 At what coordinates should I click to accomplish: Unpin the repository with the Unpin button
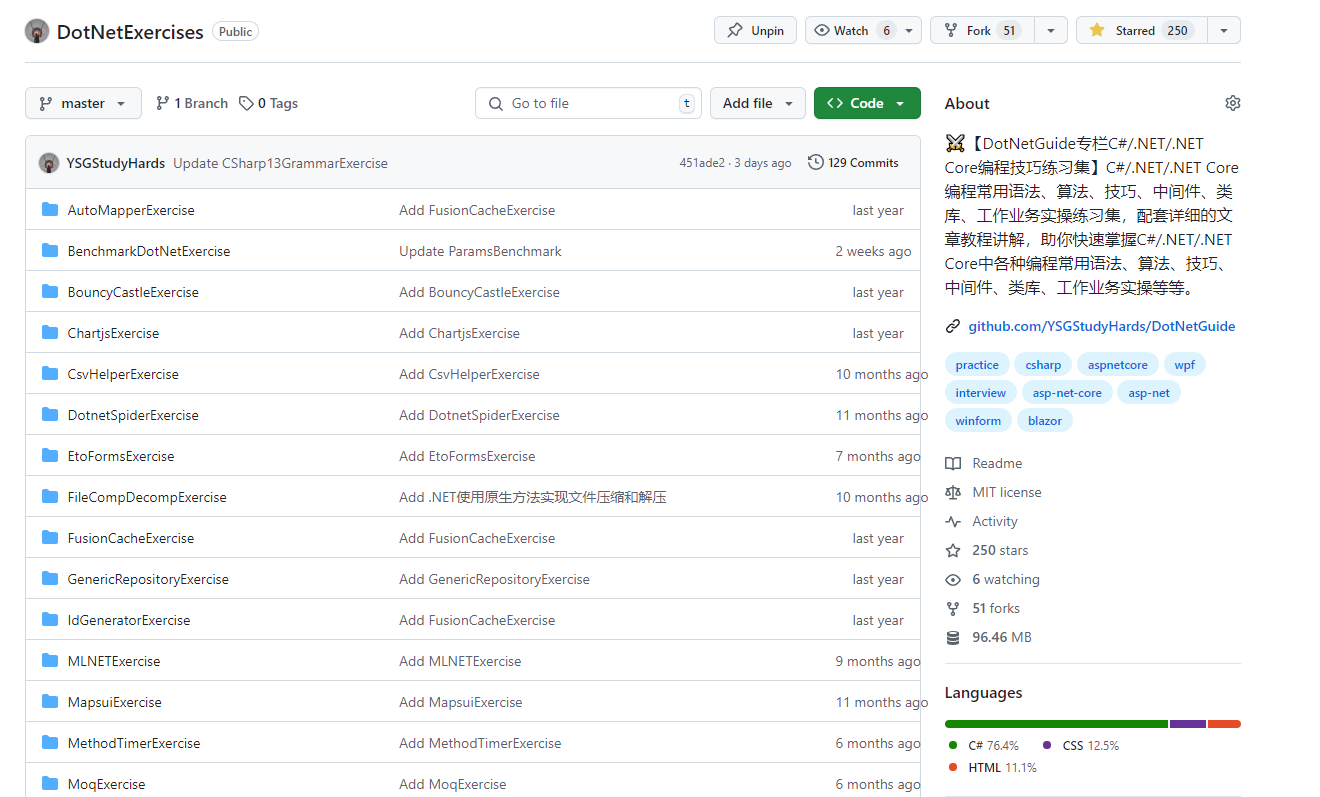[x=755, y=30]
